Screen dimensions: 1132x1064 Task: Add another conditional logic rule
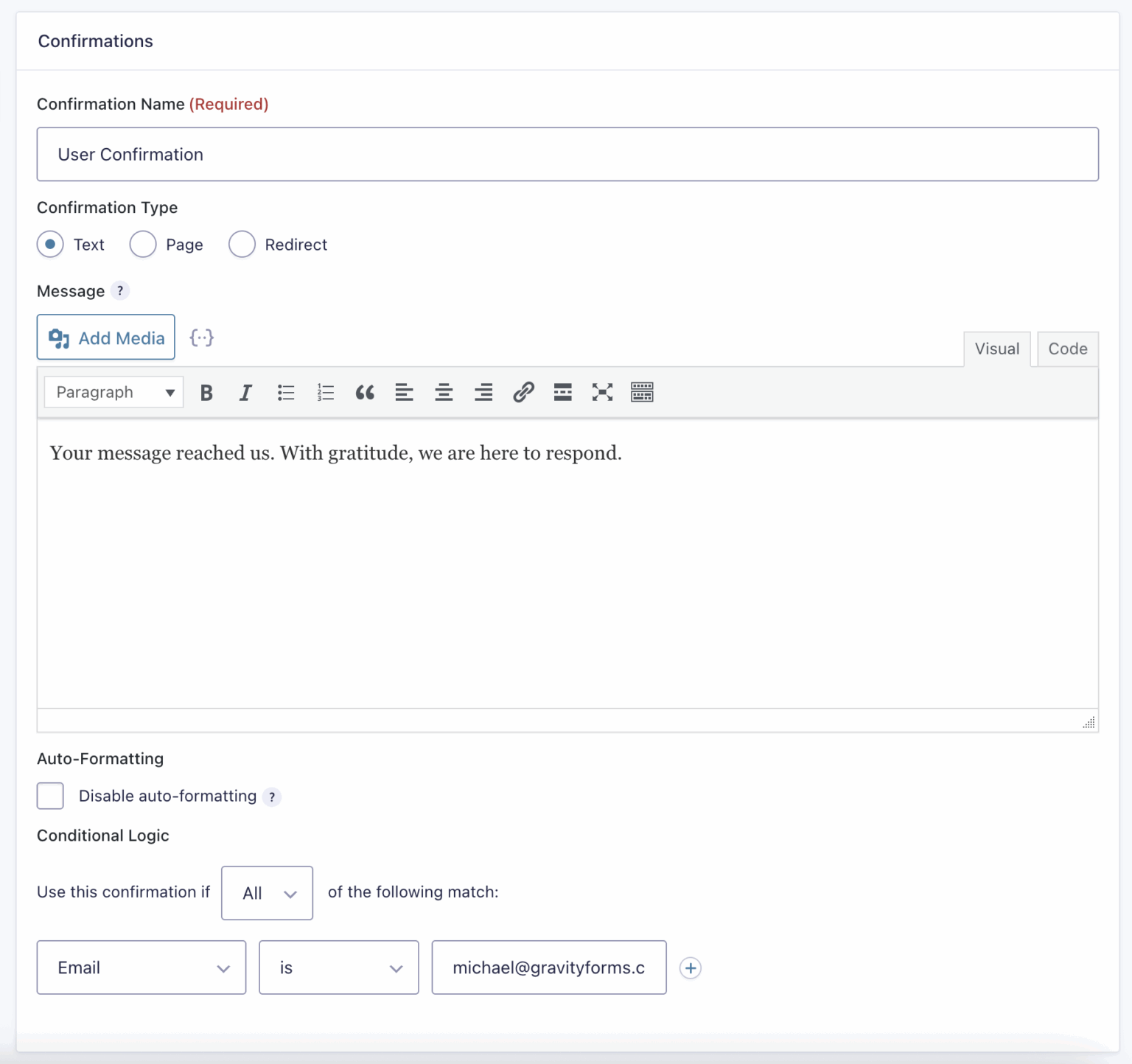click(691, 967)
